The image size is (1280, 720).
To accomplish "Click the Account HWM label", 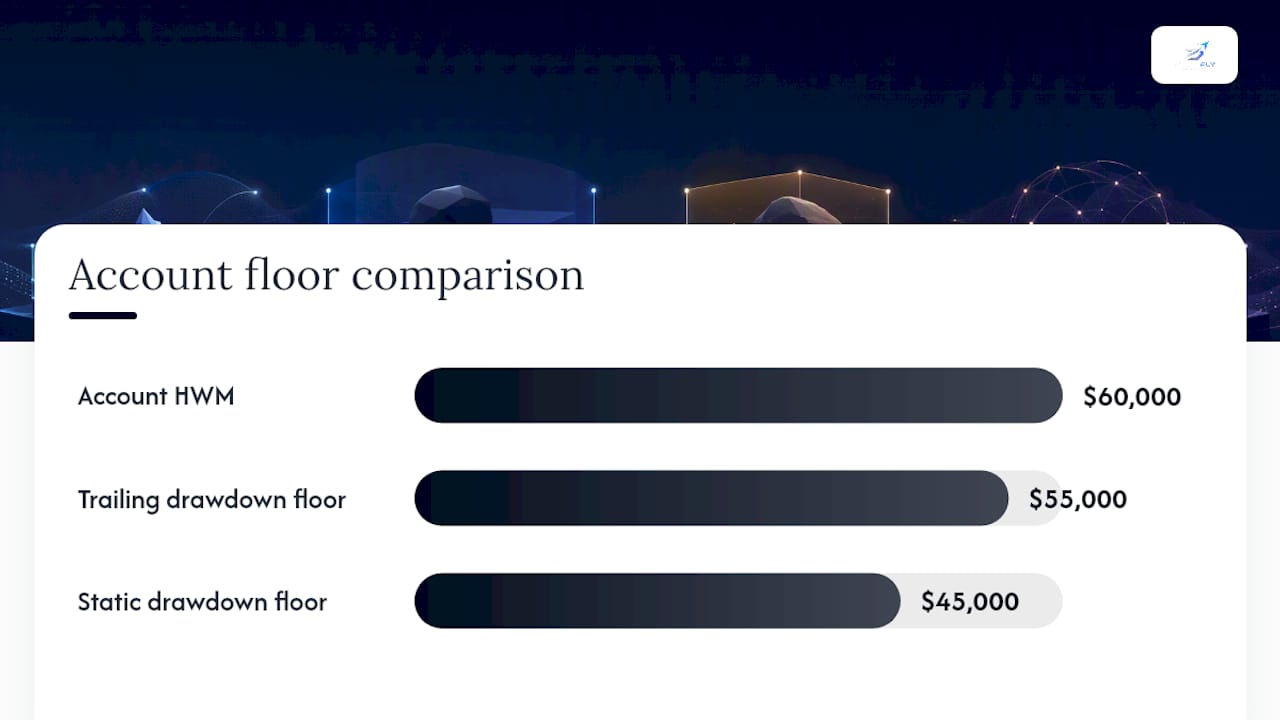I will [x=156, y=396].
